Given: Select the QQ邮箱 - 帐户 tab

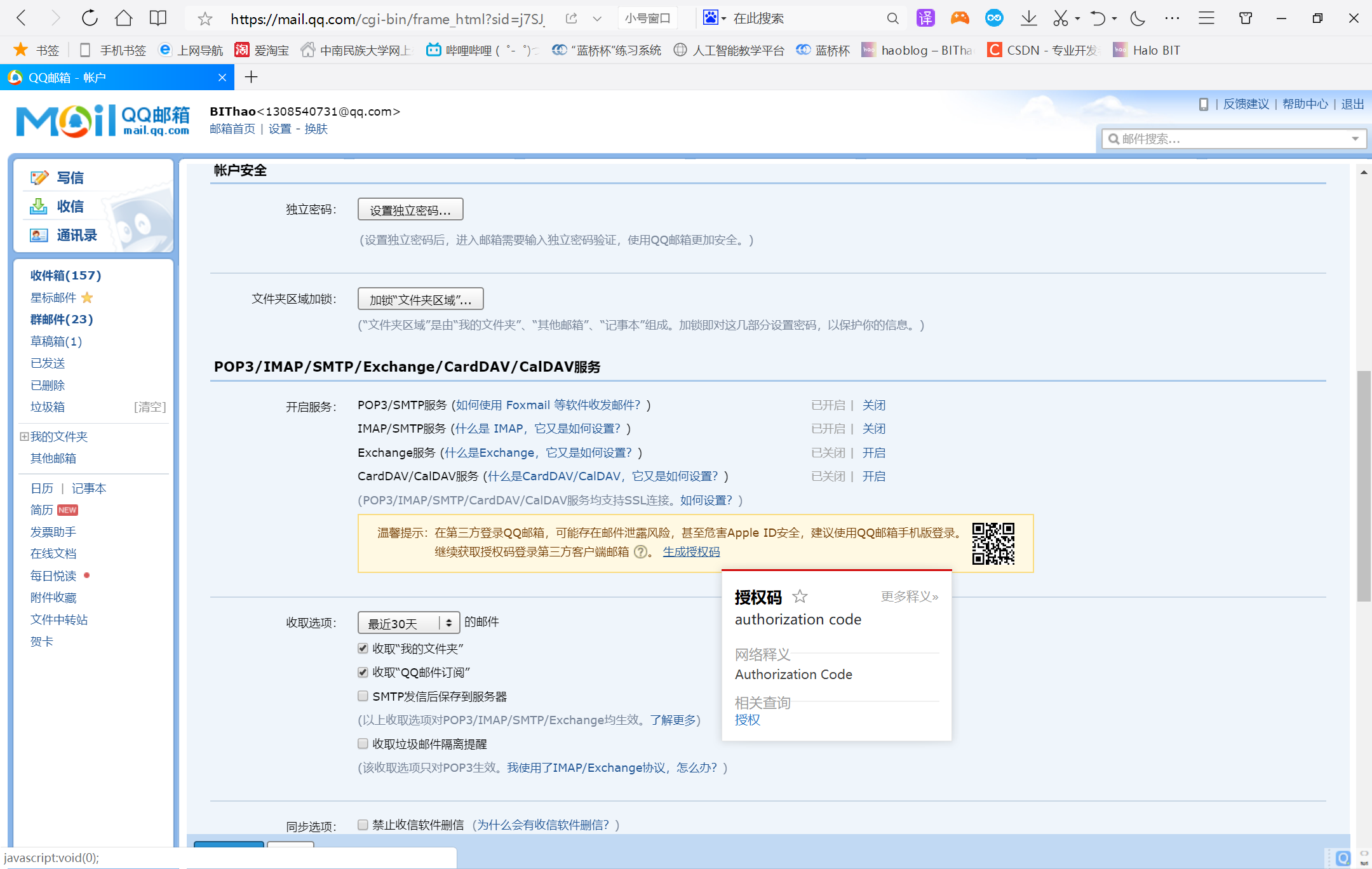Looking at the screenshot, I should [x=117, y=77].
